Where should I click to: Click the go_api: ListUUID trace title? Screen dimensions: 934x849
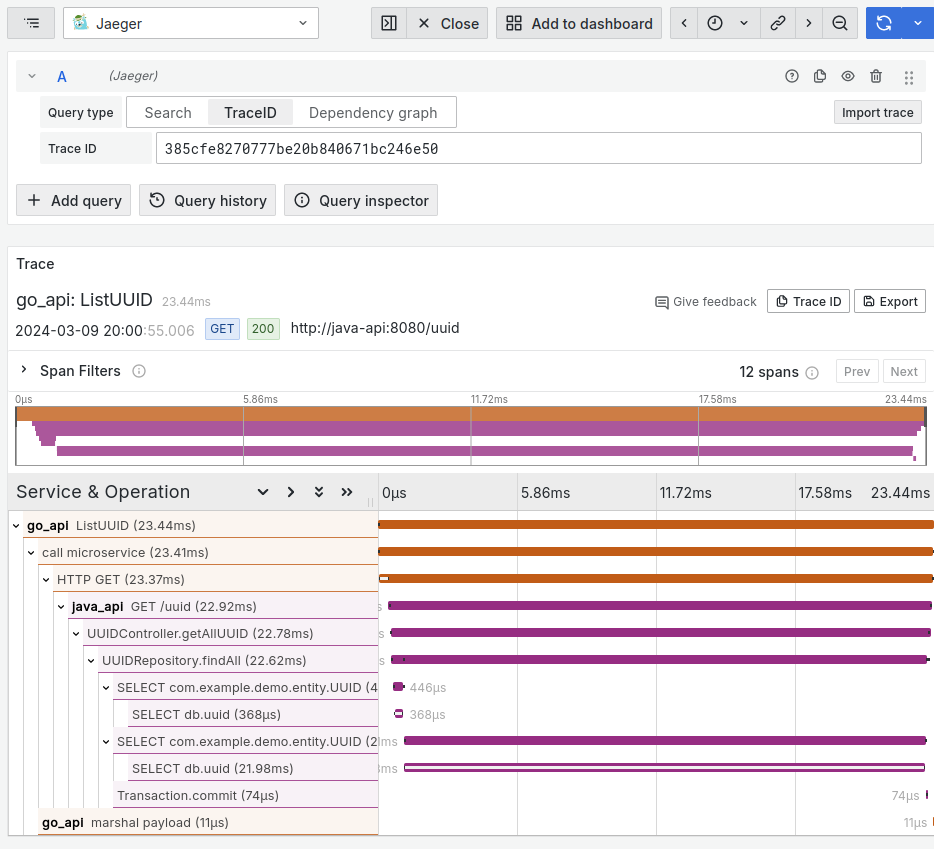tap(84, 299)
